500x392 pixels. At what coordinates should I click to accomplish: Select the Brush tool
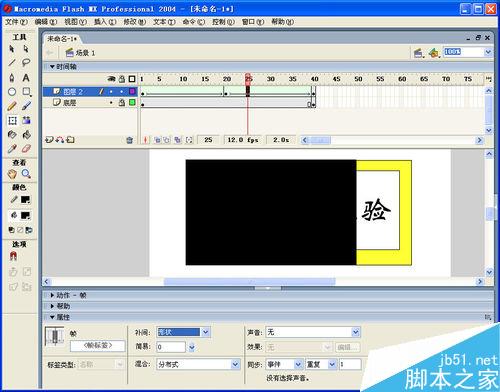coord(26,106)
